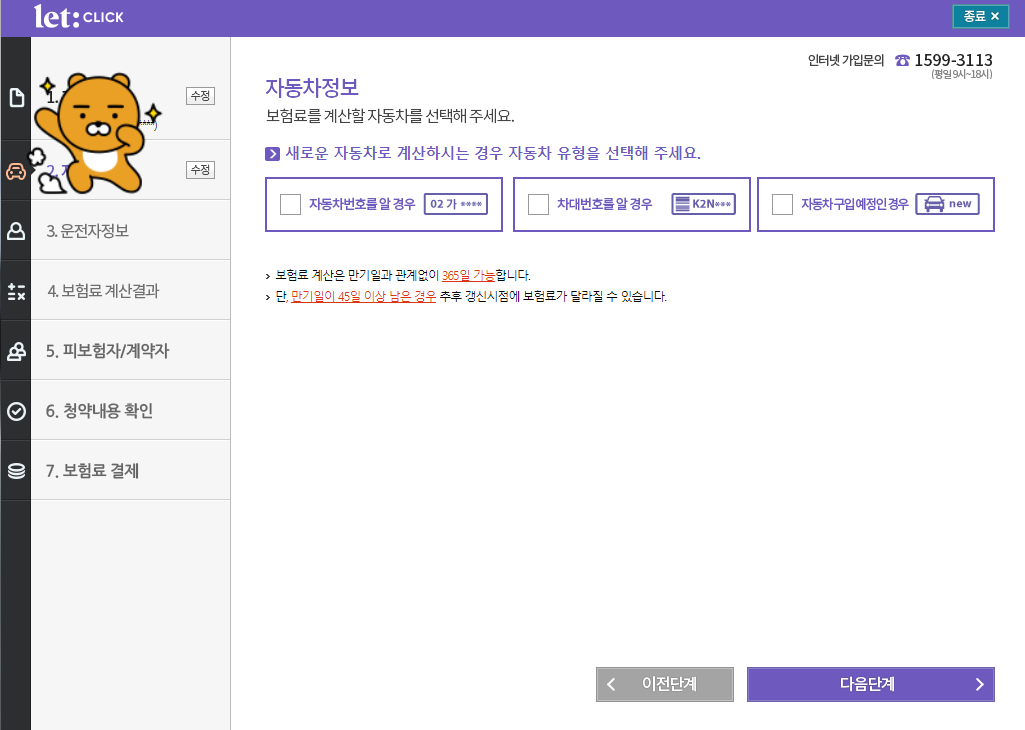Click the document icon in sidebar

click(x=16, y=98)
